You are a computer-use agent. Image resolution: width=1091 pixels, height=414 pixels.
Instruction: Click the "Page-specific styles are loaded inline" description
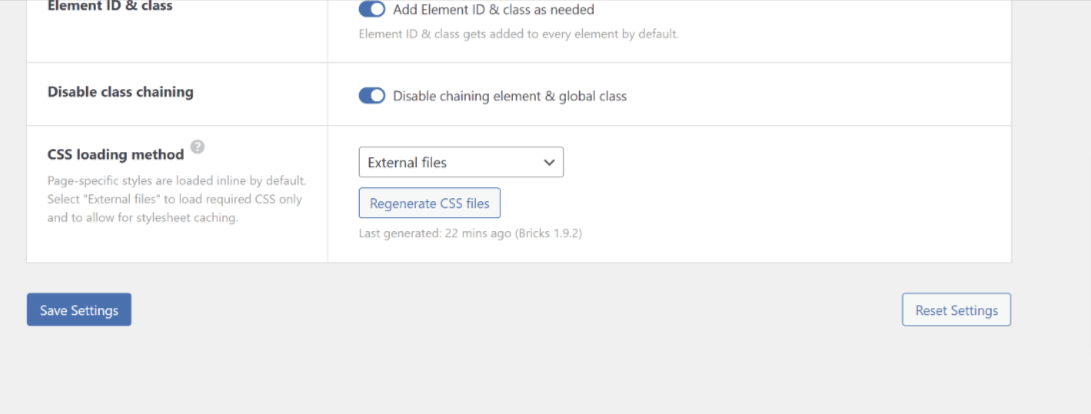coord(177,180)
